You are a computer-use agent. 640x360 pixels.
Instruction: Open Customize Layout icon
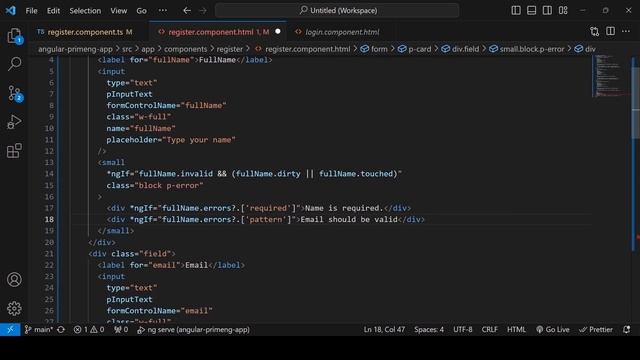click(563, 11)
